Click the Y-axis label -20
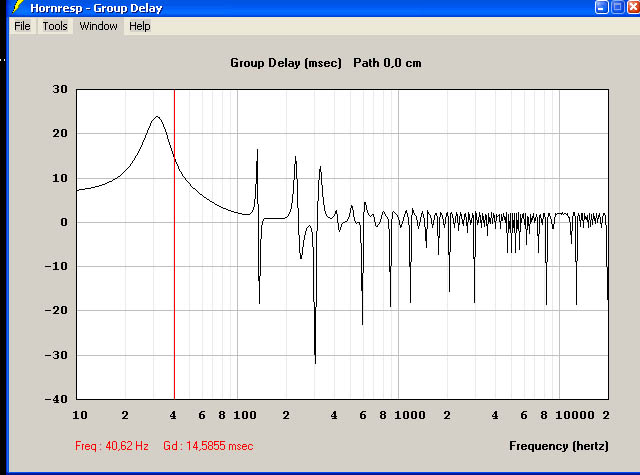 pos(56,310)
